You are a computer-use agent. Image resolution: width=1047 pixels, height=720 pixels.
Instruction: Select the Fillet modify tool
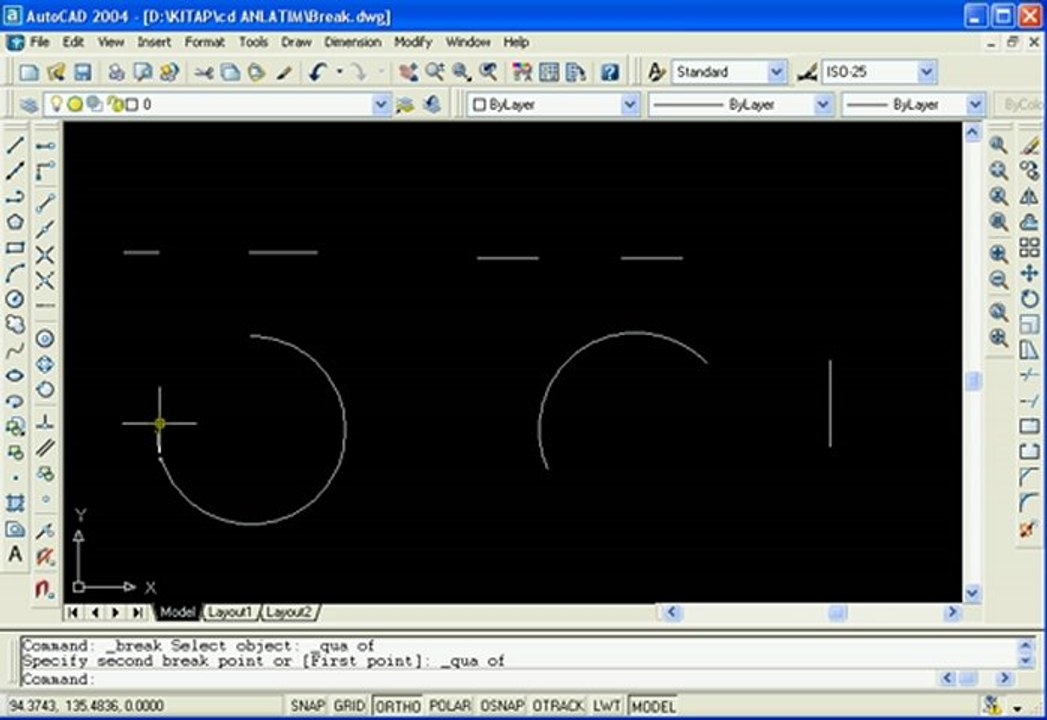[1029, 503]
